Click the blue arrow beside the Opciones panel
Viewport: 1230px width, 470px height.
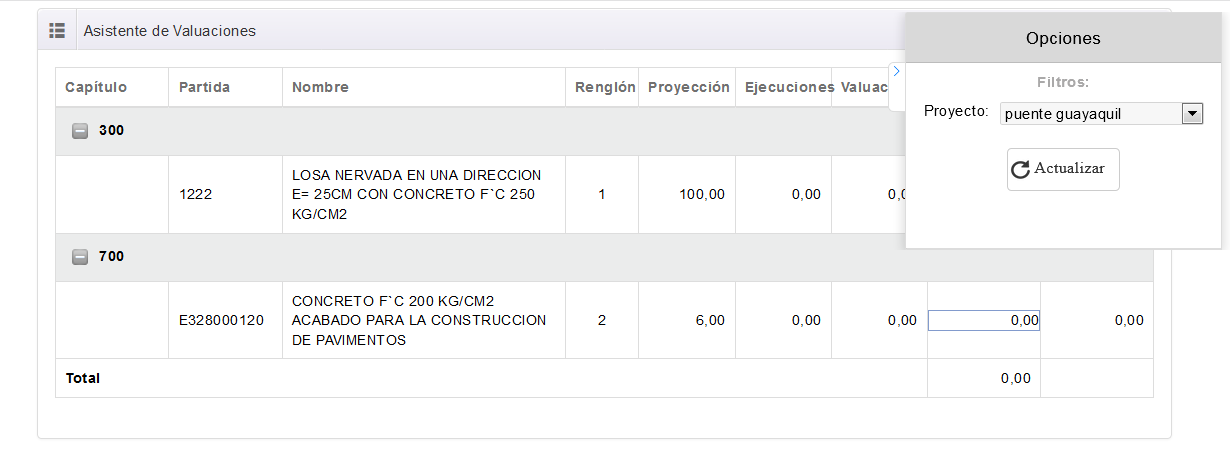point(896,71)
